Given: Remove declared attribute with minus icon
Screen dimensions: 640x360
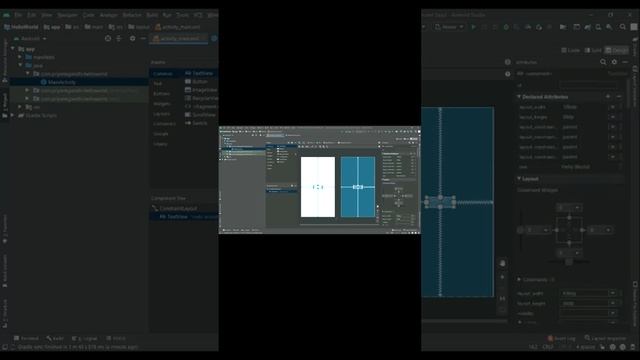Looking at the screenshot, I should coord(619,97).
